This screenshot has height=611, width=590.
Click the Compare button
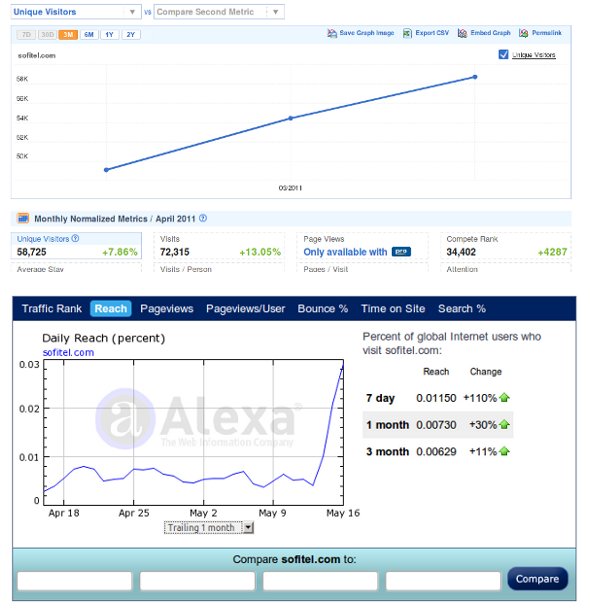pyautogui.click(x=537, y=579)
